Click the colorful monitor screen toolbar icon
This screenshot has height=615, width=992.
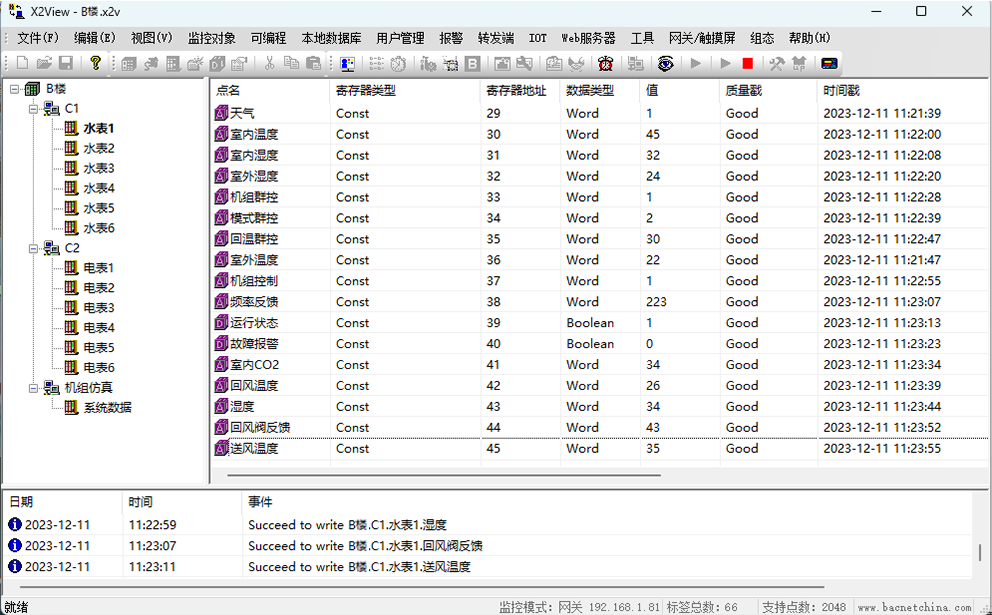[347, 63]
